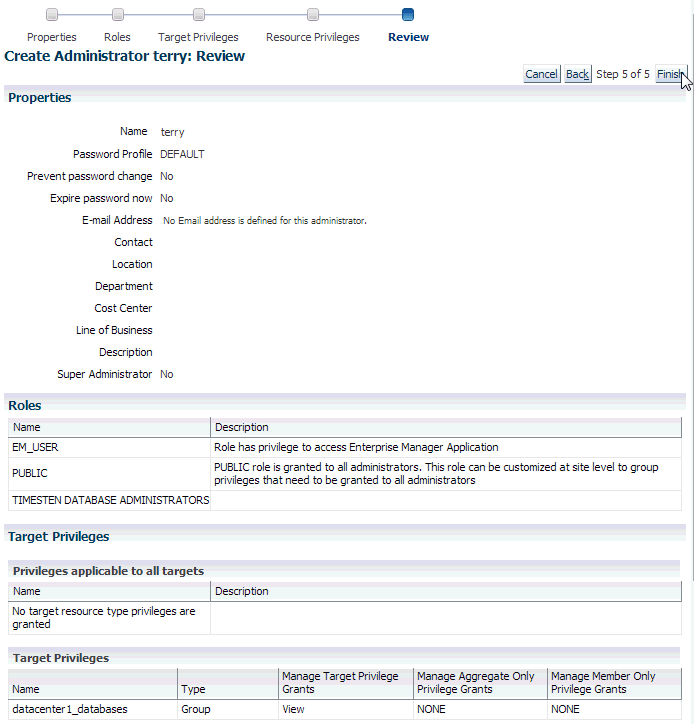Go to the Properties wizard step label
694x724 pixels.
tap(52, 37)
